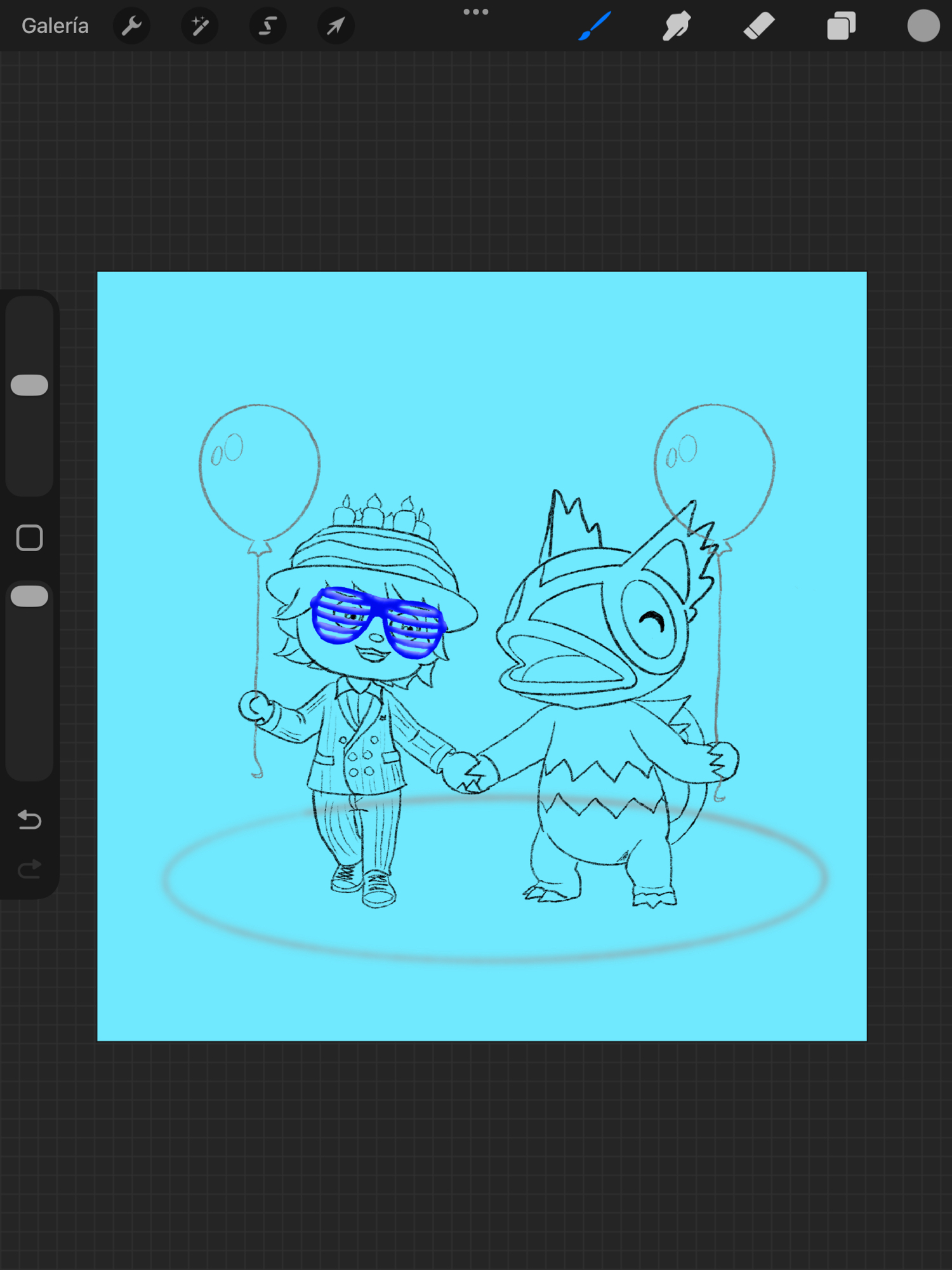This screenshot has height=1270, width=952.
Task: Return to Galería
Action: (x=55, y=26)
